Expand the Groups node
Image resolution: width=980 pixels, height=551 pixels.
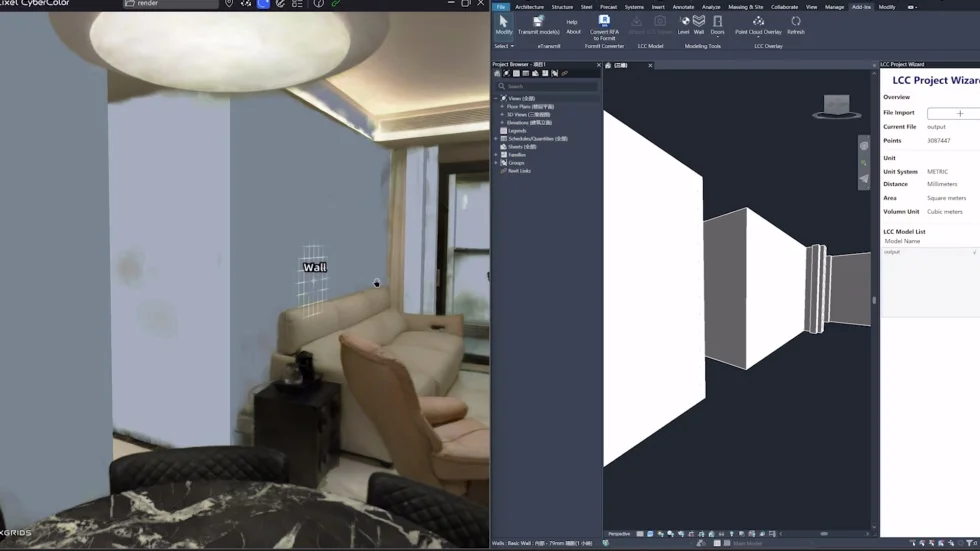click(x=496, y=163)
